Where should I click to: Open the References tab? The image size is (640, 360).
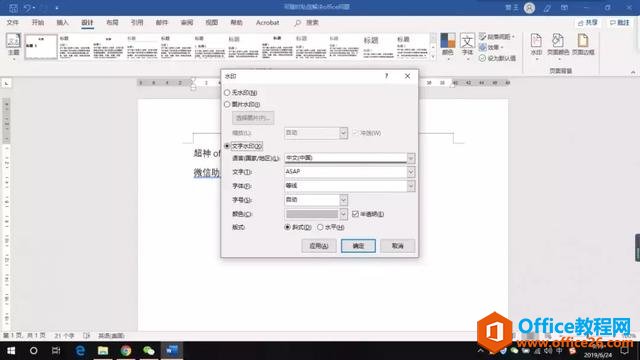point(137,23)
